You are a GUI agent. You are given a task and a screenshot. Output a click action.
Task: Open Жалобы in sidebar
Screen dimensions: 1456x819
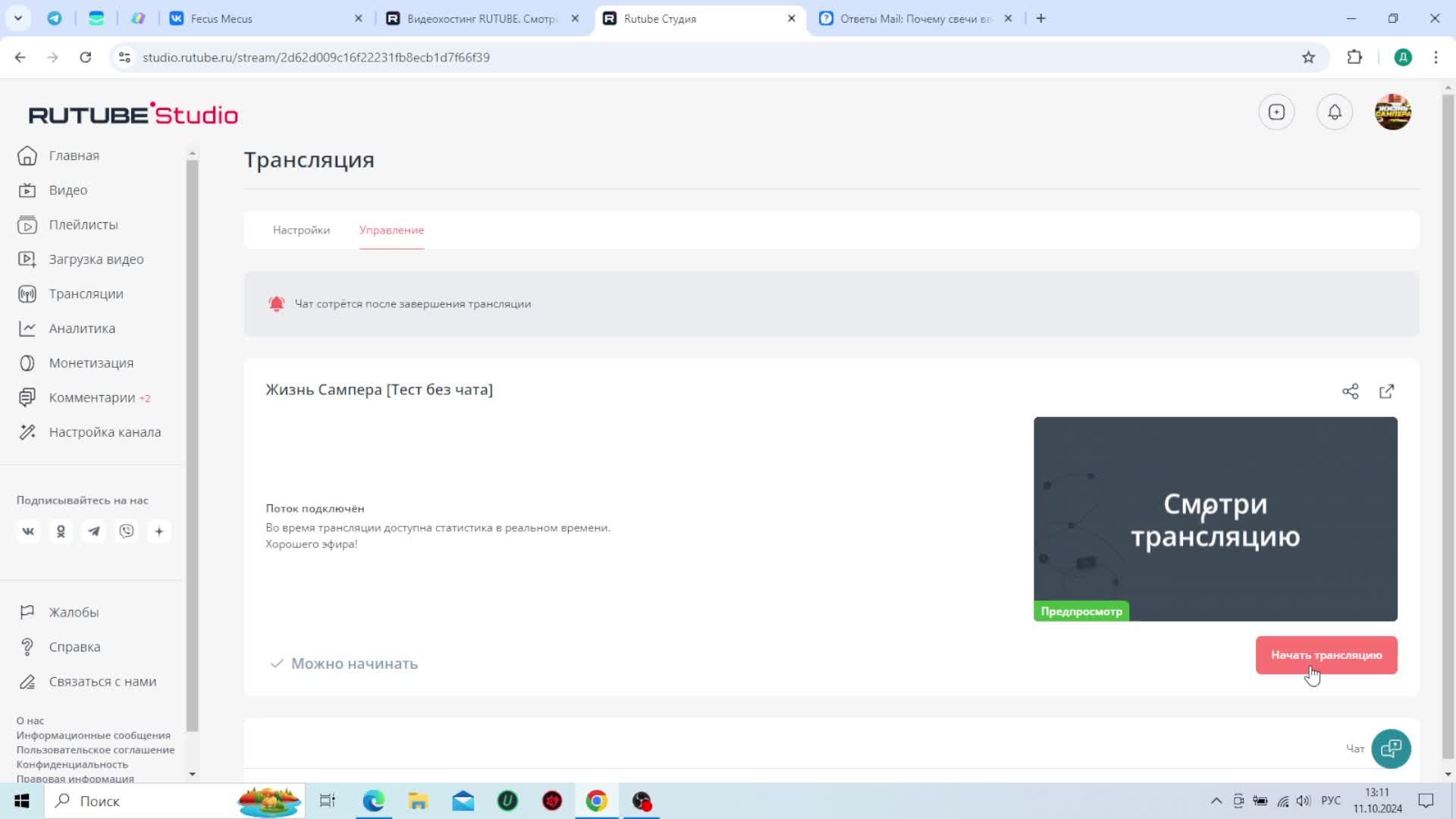click(x=58, y=612)
